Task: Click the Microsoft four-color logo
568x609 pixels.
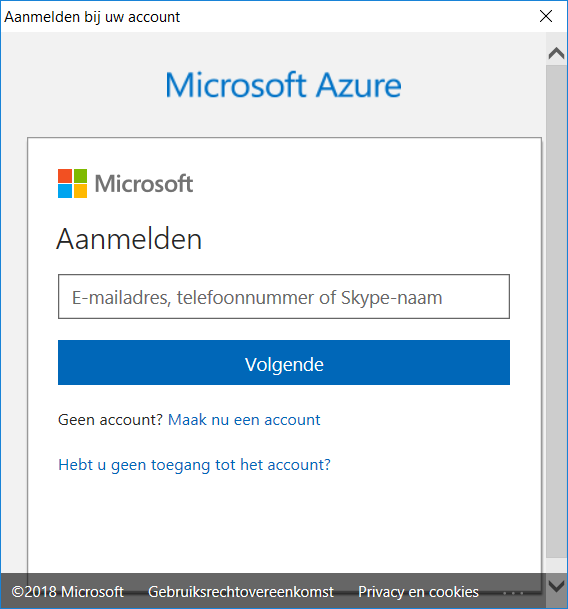Action: point(72,183)
